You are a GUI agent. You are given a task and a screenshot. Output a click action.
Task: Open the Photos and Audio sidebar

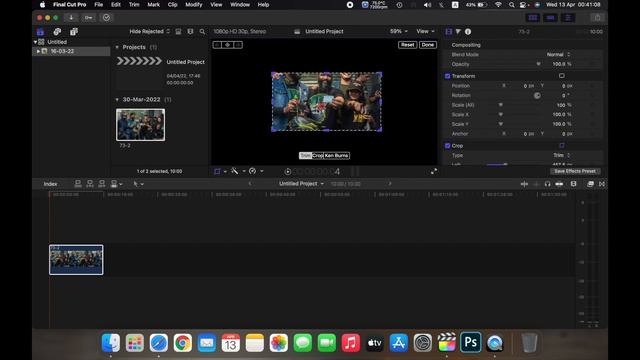point(57,32)
